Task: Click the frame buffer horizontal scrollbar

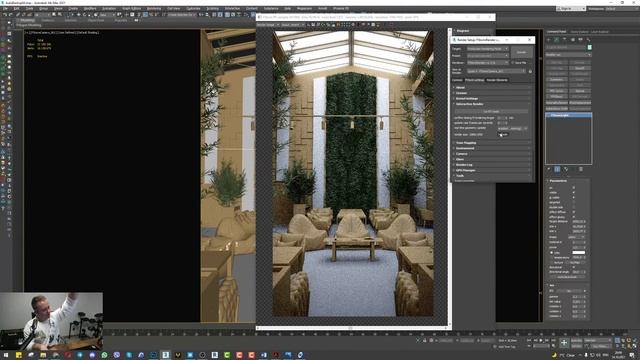Action: click(352, 328)
